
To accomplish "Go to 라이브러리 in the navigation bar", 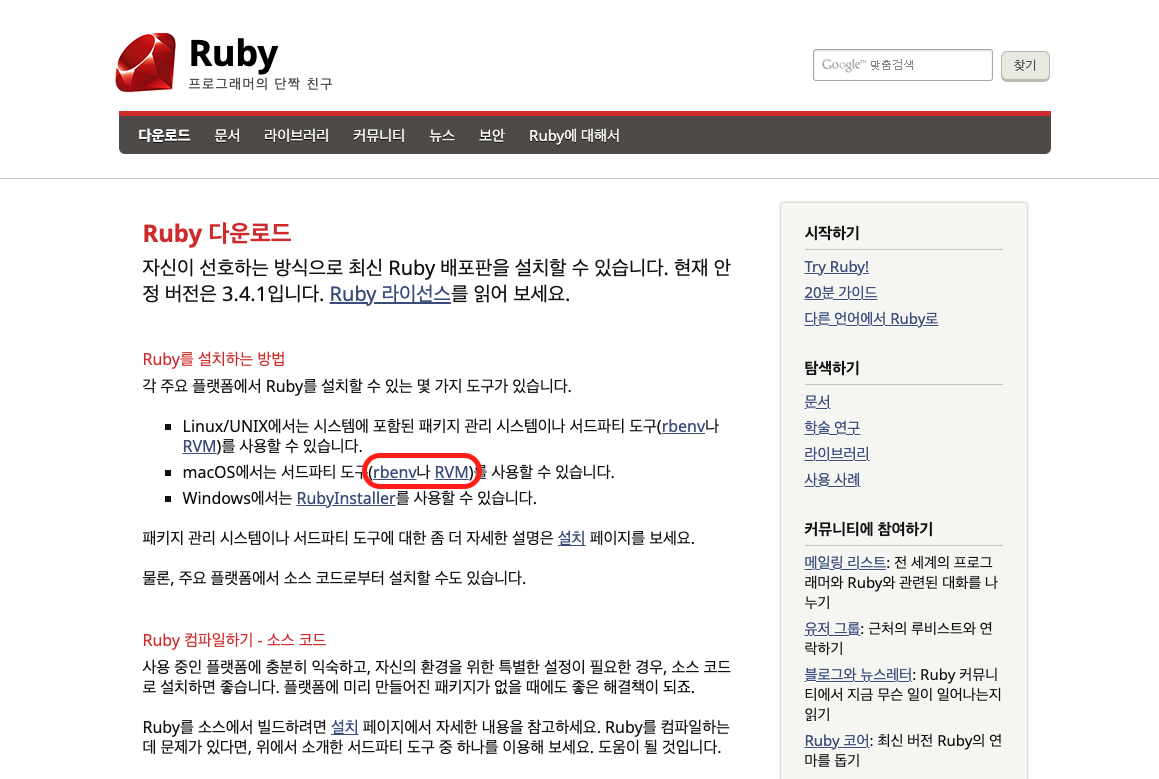I will [x=296, y=135].
